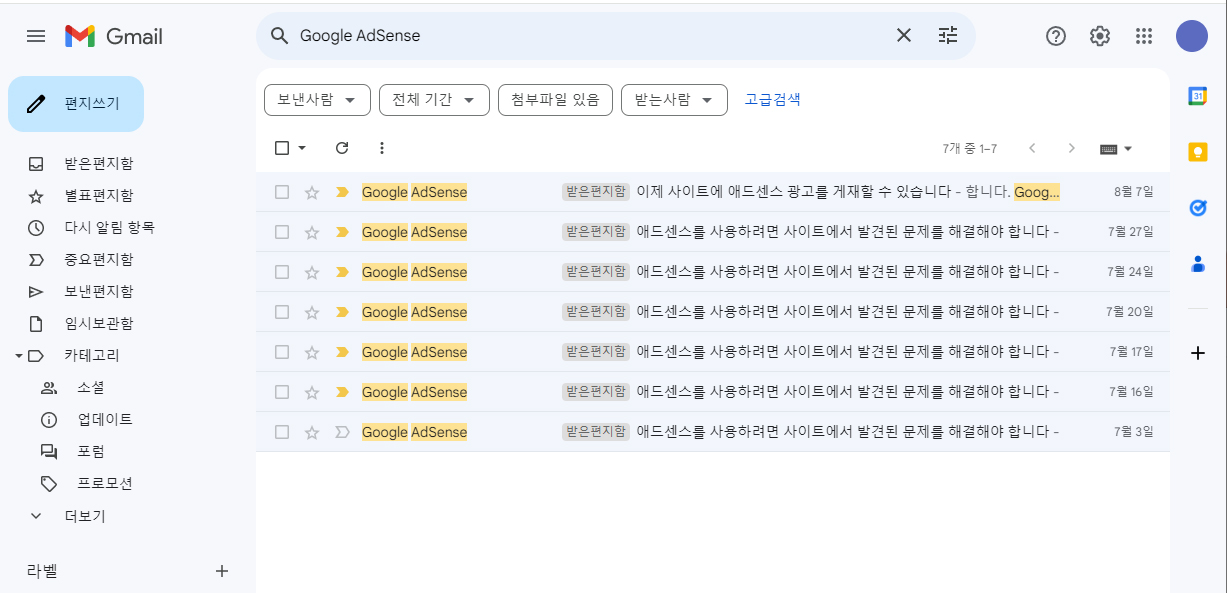This screenshot has height=593, width=1227.
Task: Check the box for 7월 24일 email
Action: tap(282, 272)
